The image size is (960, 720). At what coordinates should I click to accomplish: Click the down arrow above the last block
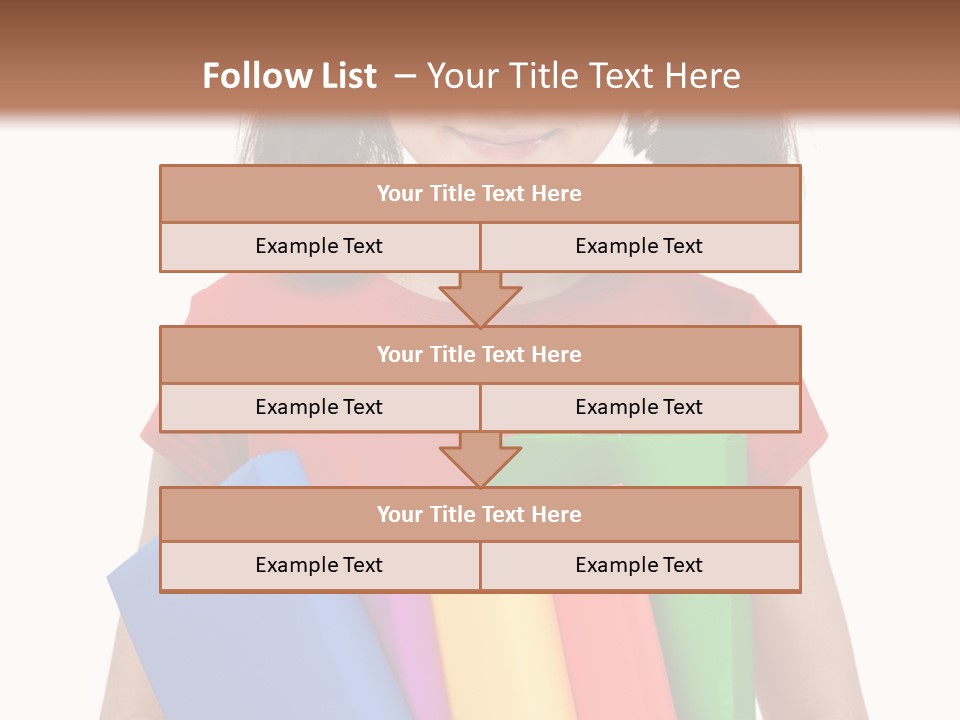pyautogui.click(x=480, y=459)
